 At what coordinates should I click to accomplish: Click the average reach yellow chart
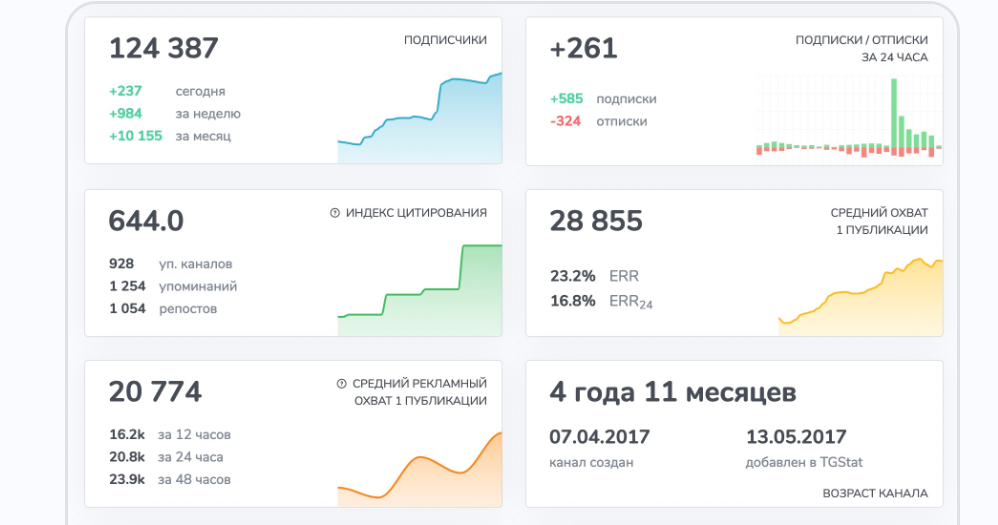click(x=861, y=297)
